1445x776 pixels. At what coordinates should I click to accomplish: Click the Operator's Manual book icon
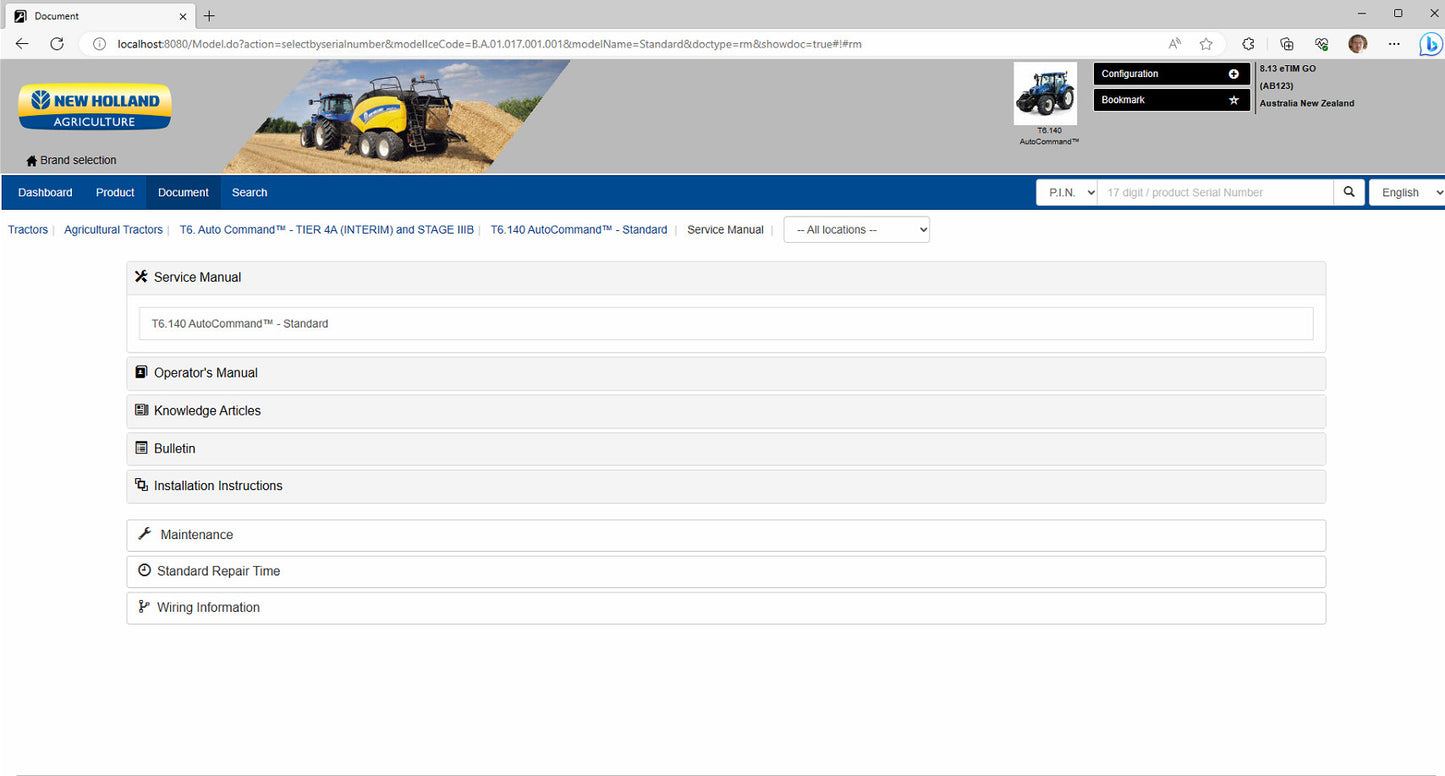(x=141, y=372)
